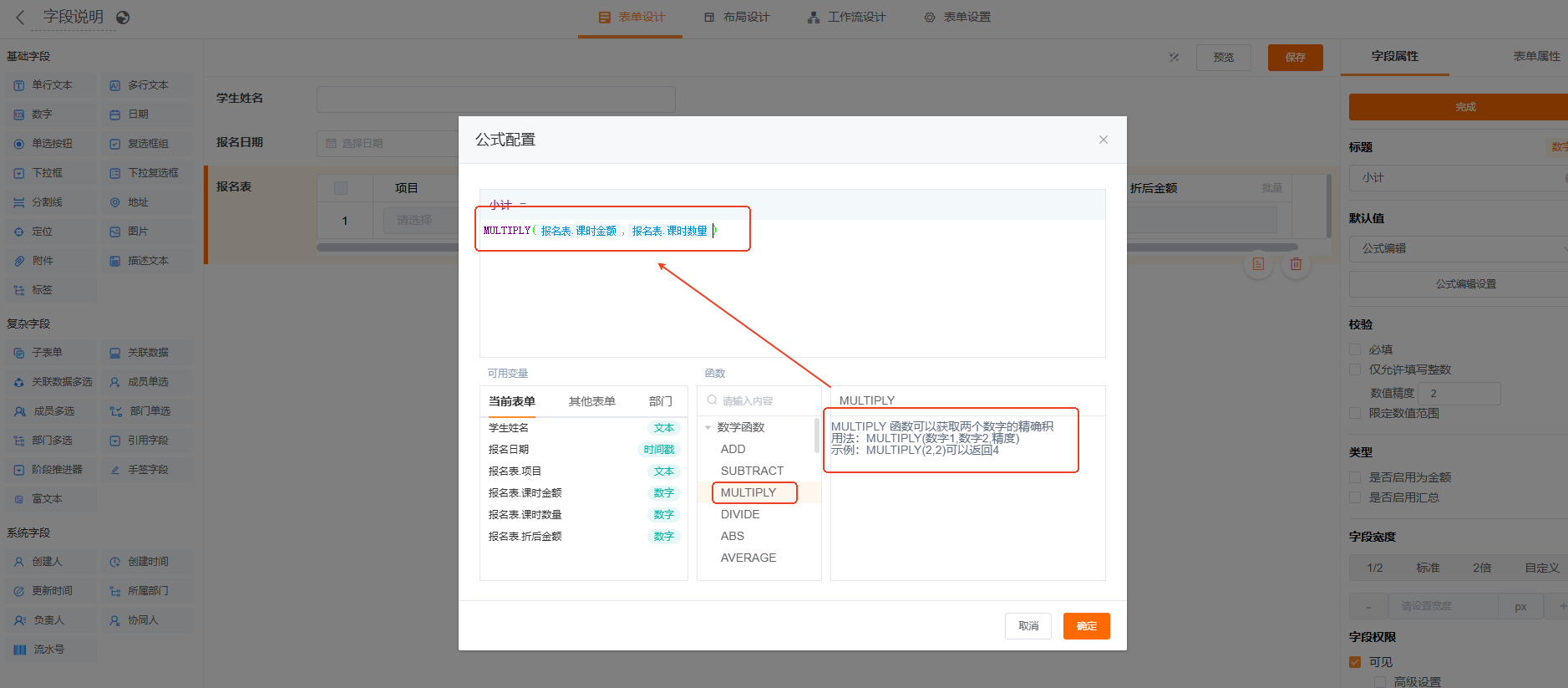Select the 手签字段 field icon
1568x688 pixels.
pyautogui.click(x=115, y=470)
